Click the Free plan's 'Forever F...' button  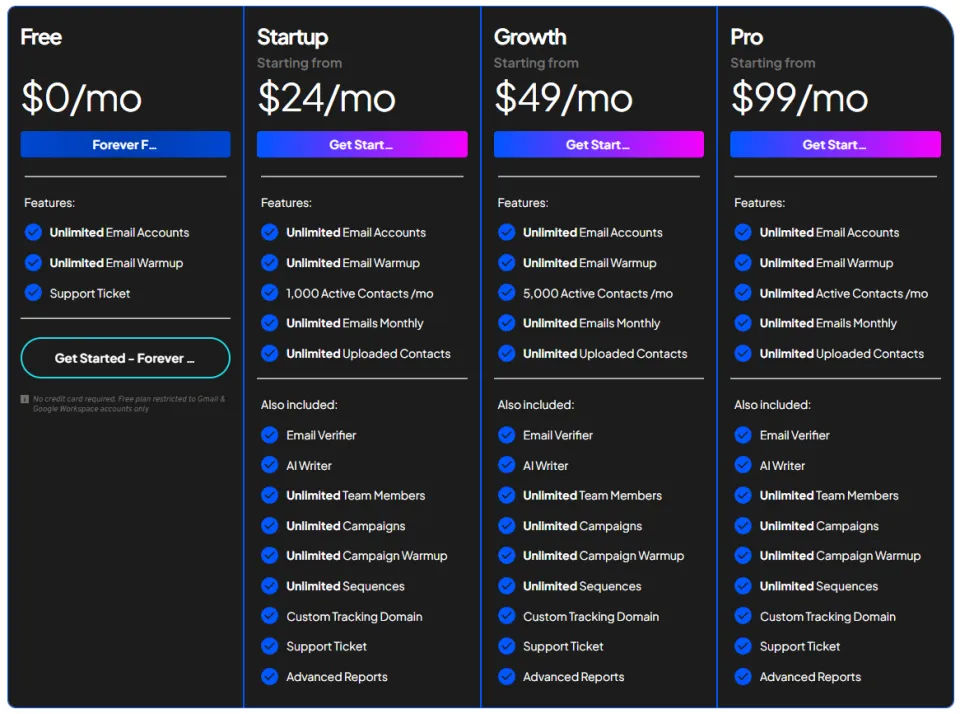click(126, 145)
